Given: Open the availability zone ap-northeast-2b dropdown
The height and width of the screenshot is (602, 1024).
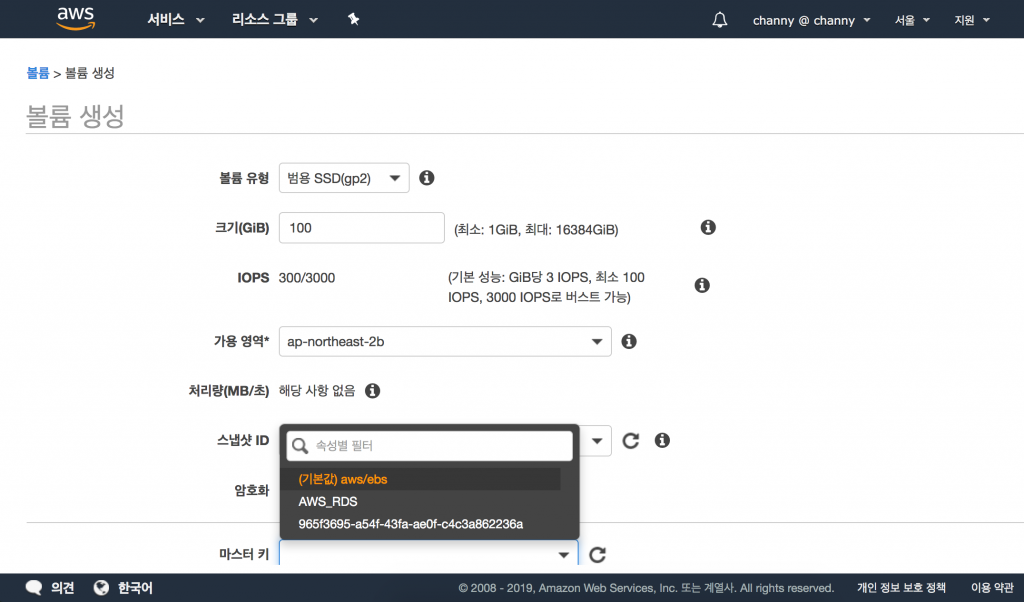Looking at the screenshot, I should [445, 341].
